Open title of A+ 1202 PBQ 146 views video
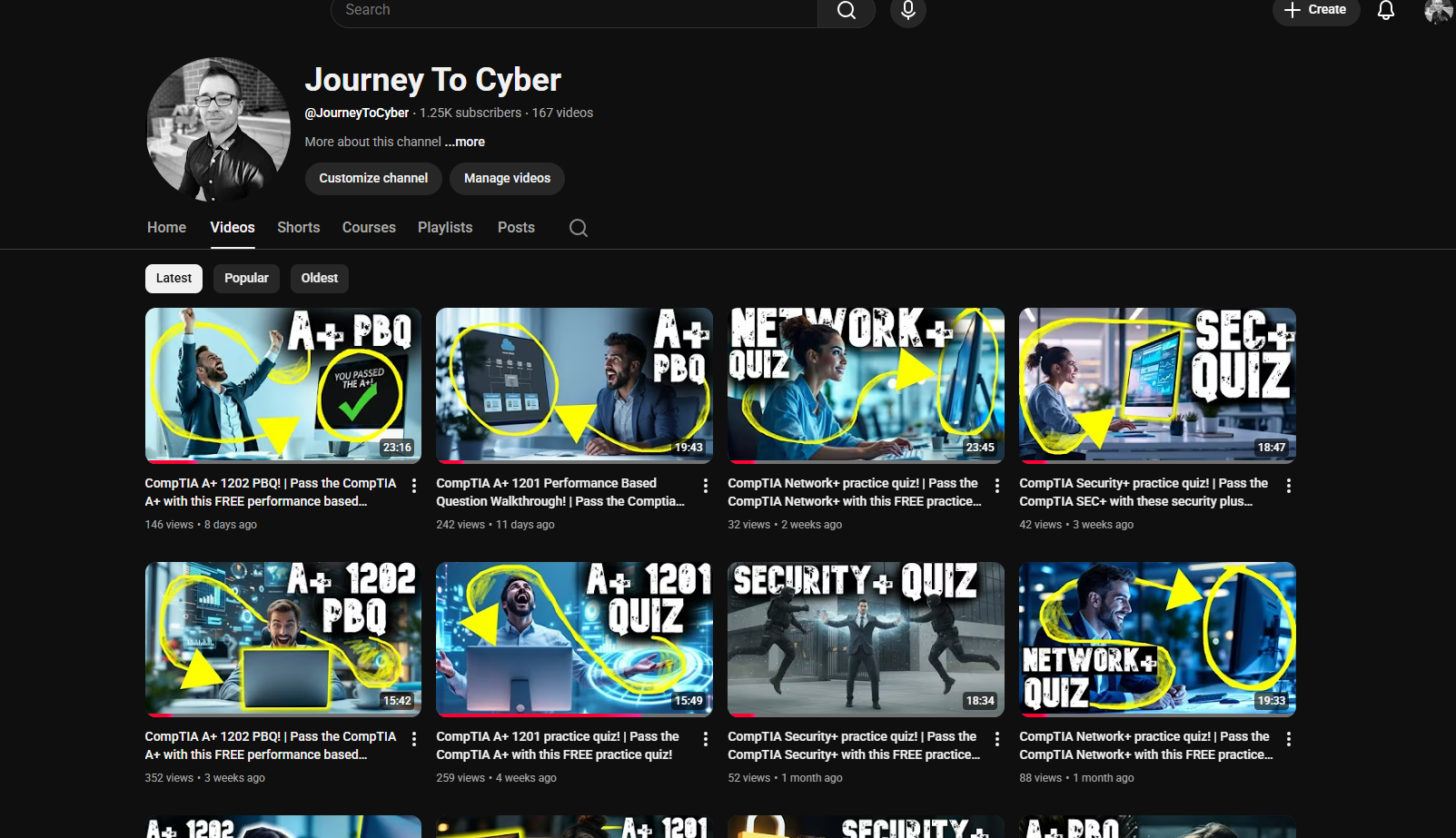The image size is (1456, 838). [x=271, y=492]
